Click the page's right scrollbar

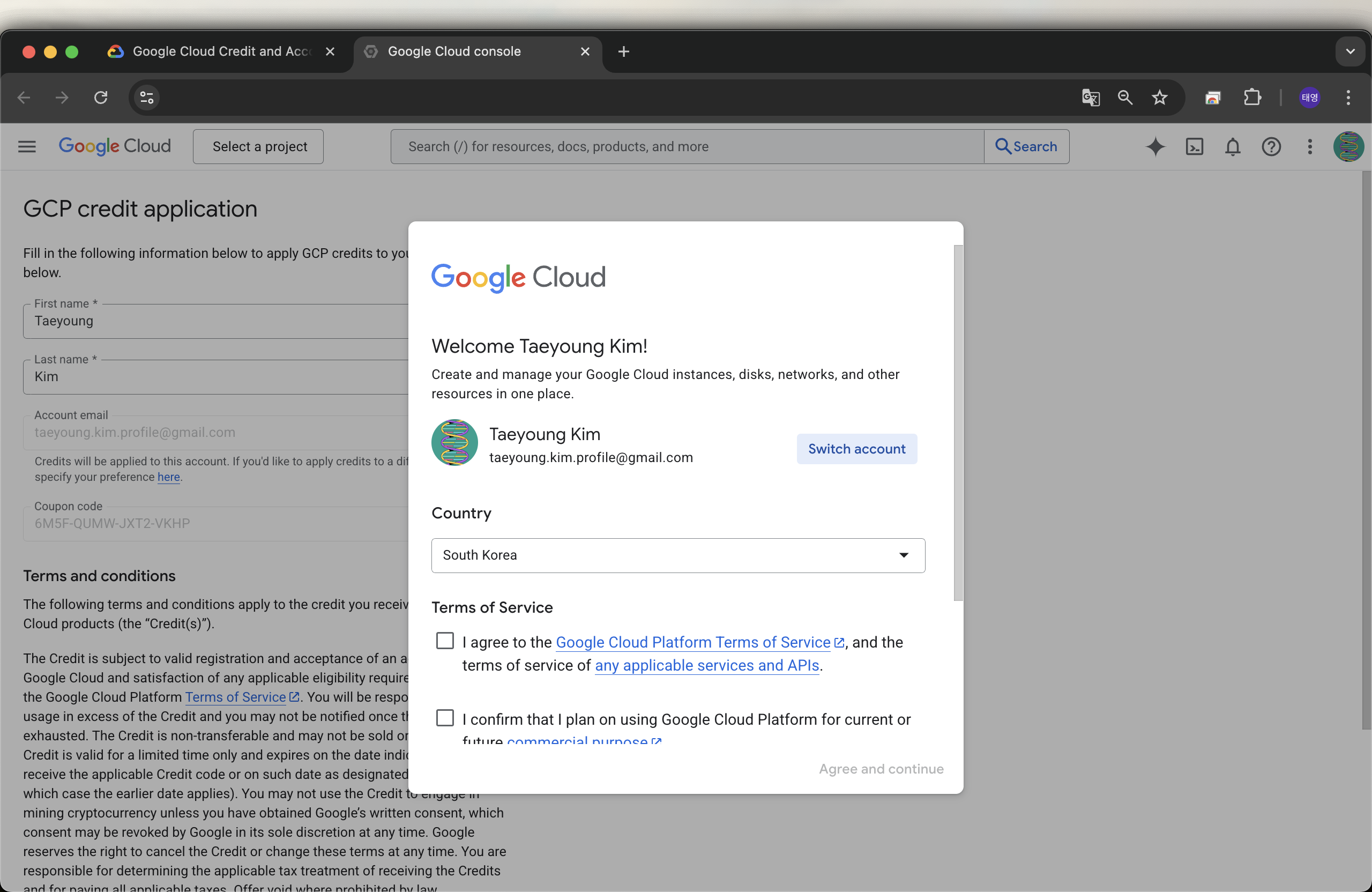(x=1366, y=450)
